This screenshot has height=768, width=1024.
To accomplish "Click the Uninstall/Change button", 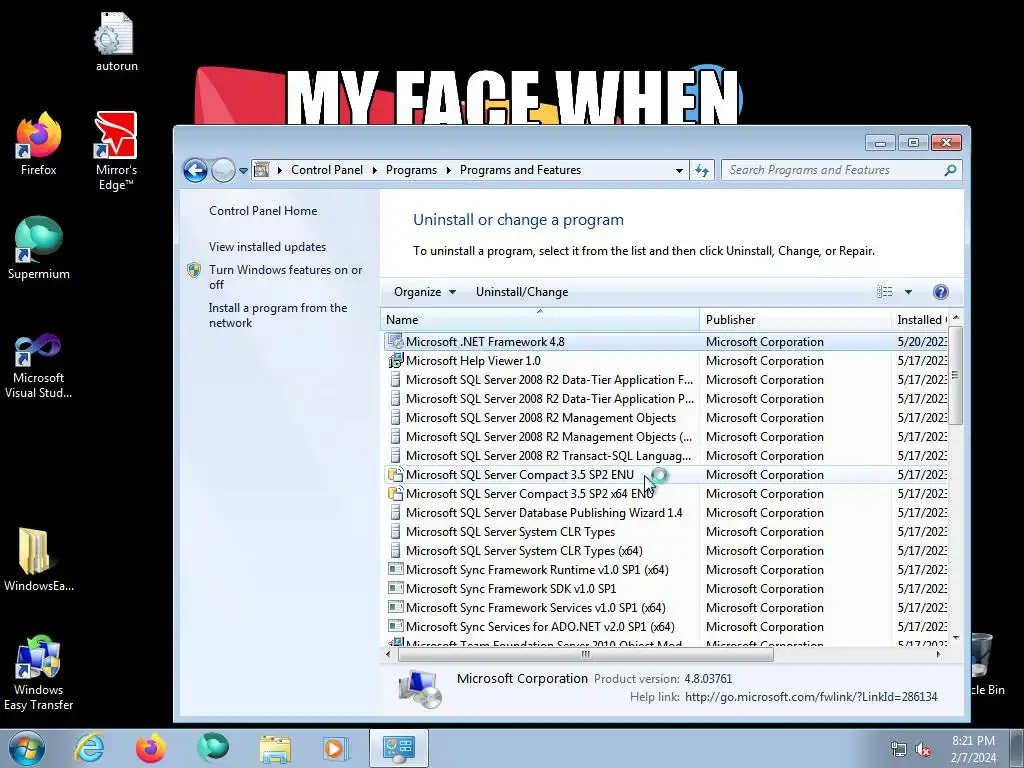I will coord(522,292).
